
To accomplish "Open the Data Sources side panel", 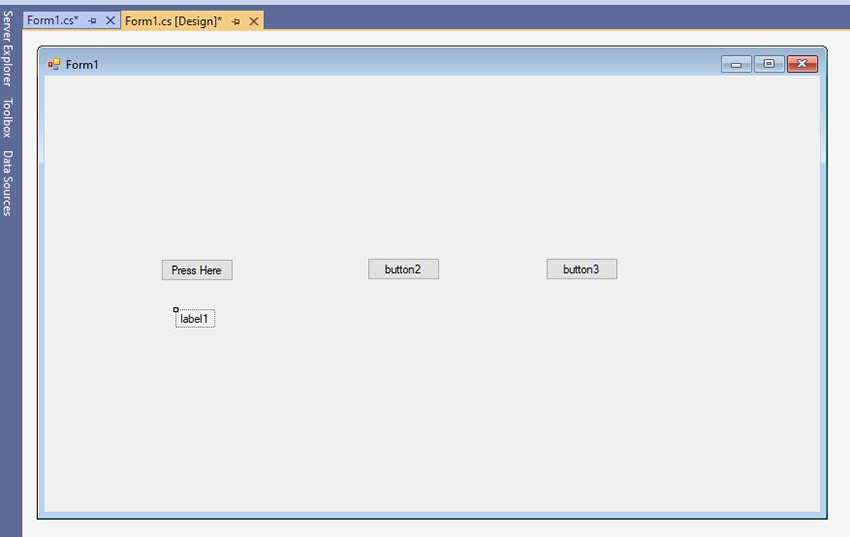I will pos(7,183).
